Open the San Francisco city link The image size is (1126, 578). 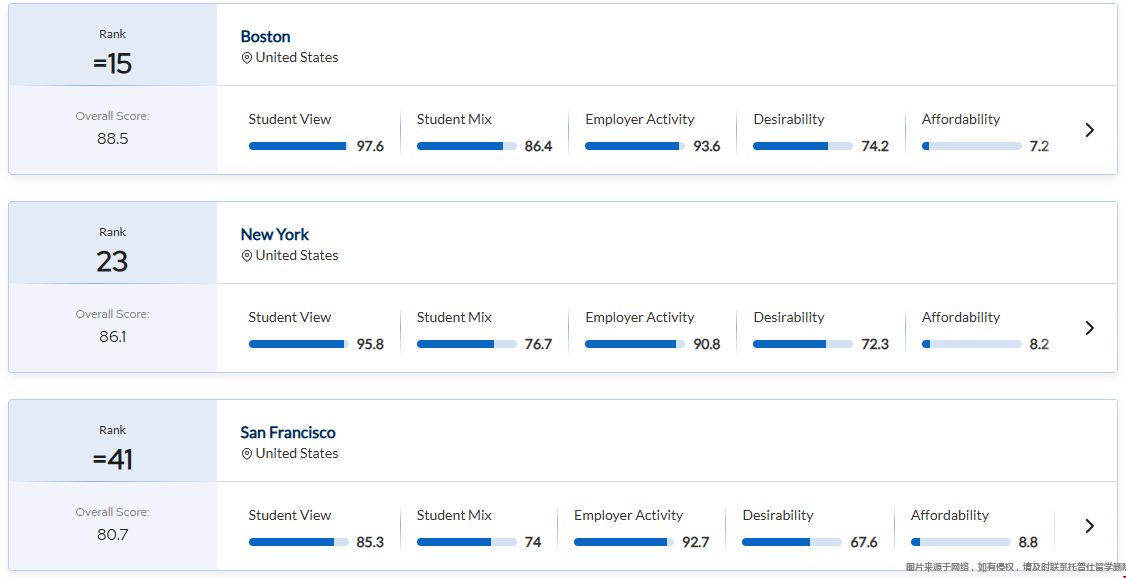[x=287, y=432]
